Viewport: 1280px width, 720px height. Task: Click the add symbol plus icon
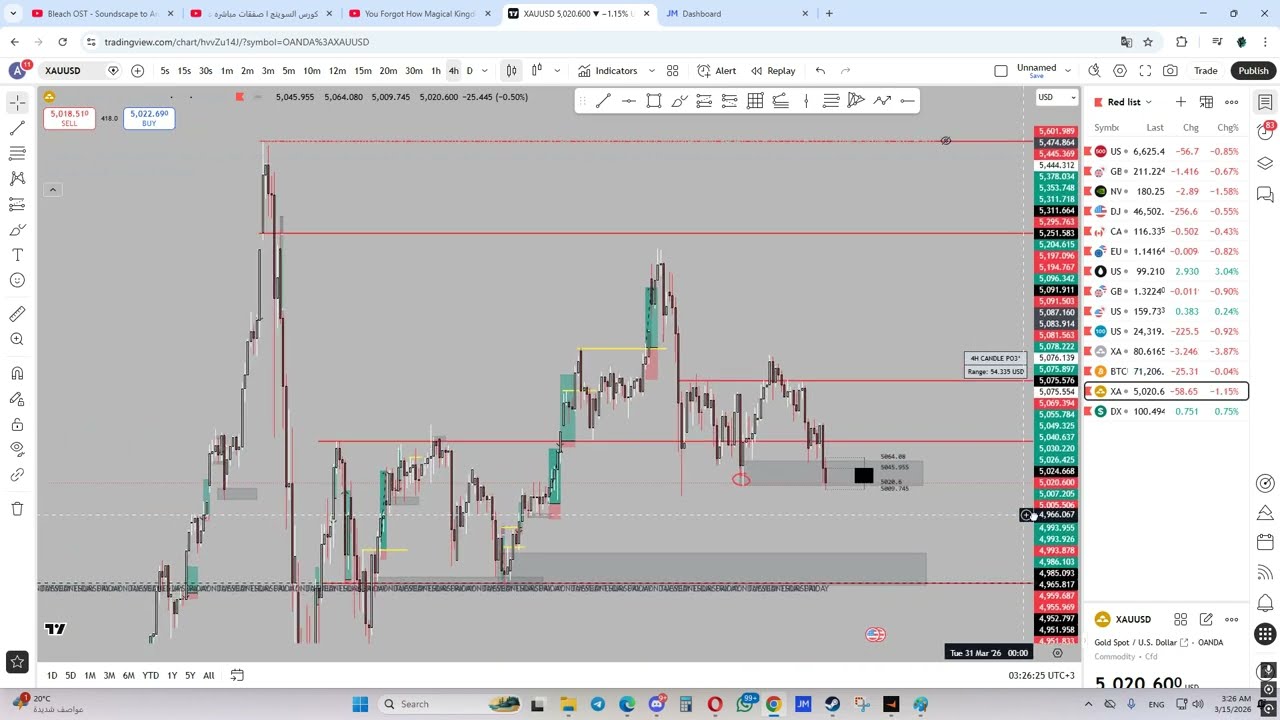(137, 71)
